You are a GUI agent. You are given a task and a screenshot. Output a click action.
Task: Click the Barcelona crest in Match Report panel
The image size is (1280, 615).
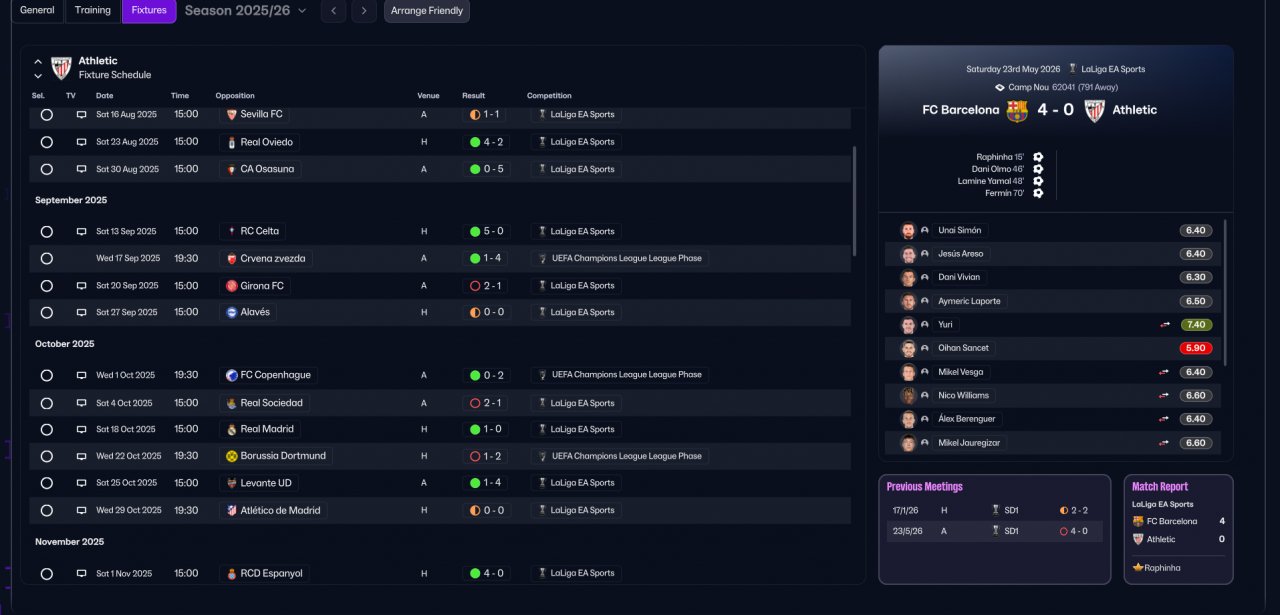(1138, 521)
